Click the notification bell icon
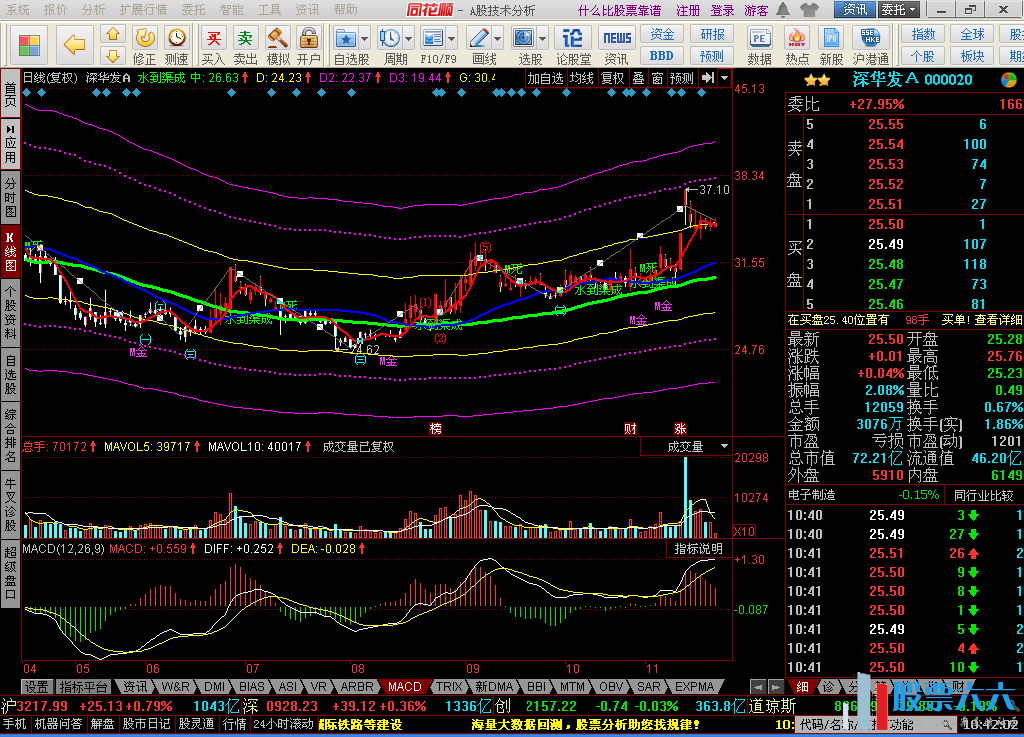Image resolution: width=1024 pixels, height=737 pixels. [783, 10]
